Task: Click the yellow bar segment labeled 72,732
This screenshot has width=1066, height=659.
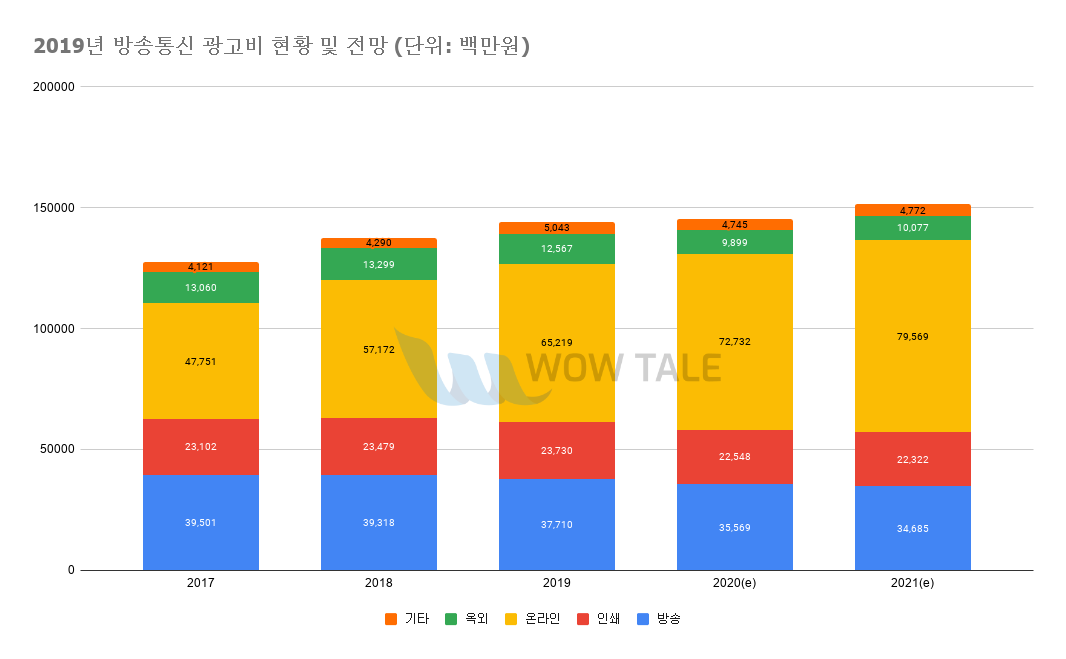Action: (x=734, y=341)
